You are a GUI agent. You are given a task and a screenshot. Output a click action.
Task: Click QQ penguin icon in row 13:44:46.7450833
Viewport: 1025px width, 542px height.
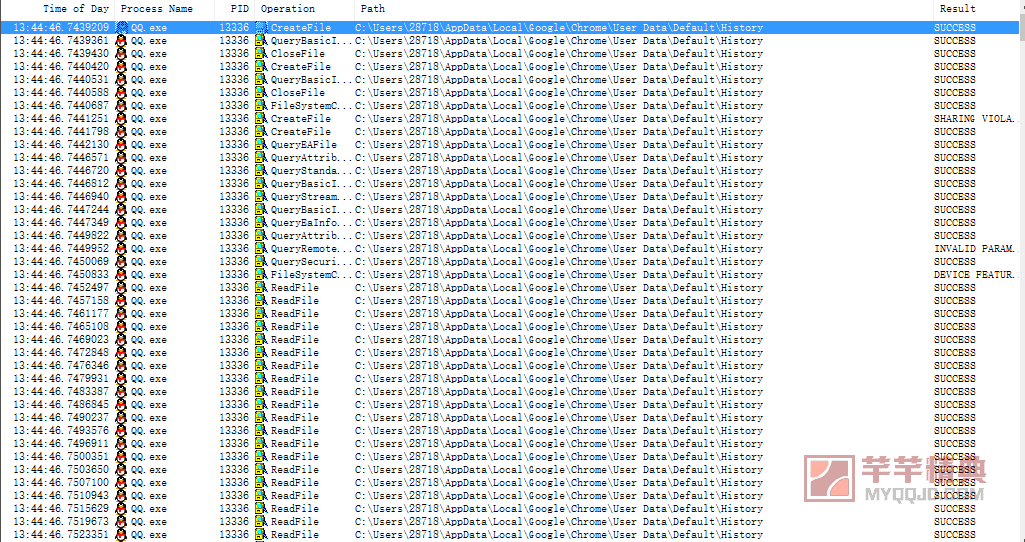[122, 275]
